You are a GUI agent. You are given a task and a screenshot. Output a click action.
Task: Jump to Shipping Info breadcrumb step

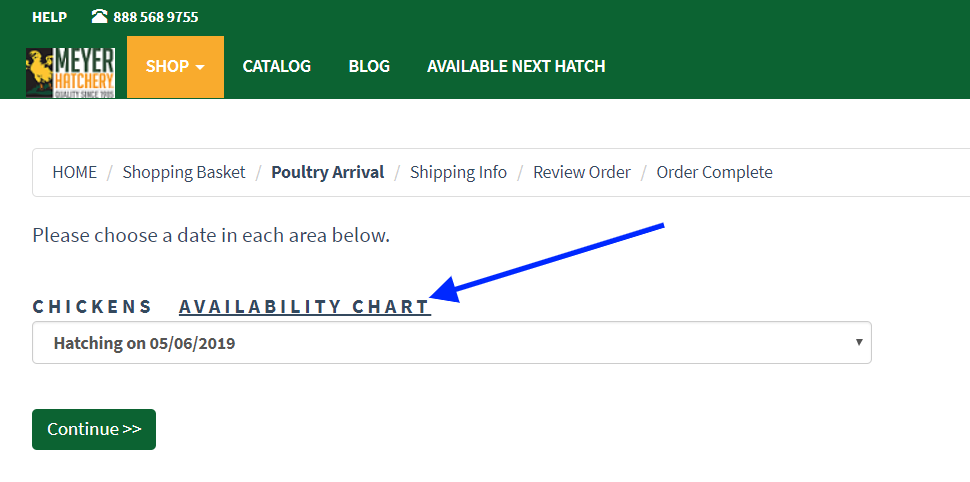[x=458, y=172]
